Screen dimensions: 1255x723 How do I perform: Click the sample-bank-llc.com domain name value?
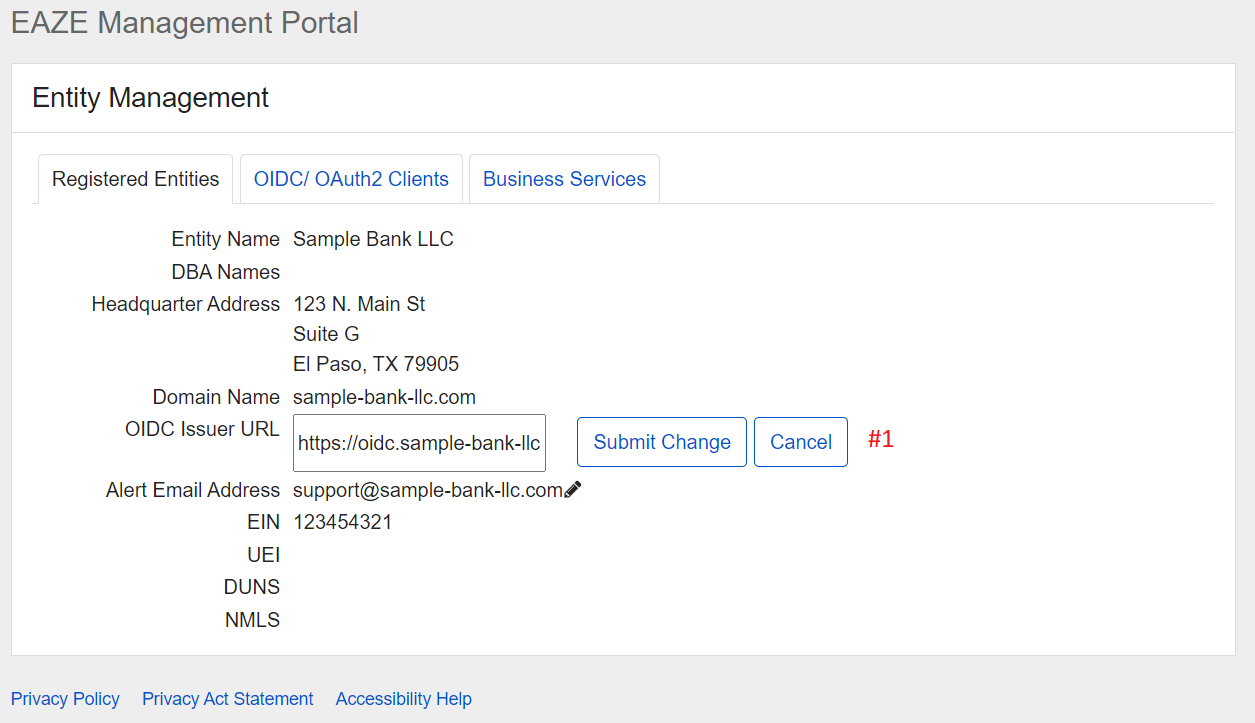384,397
